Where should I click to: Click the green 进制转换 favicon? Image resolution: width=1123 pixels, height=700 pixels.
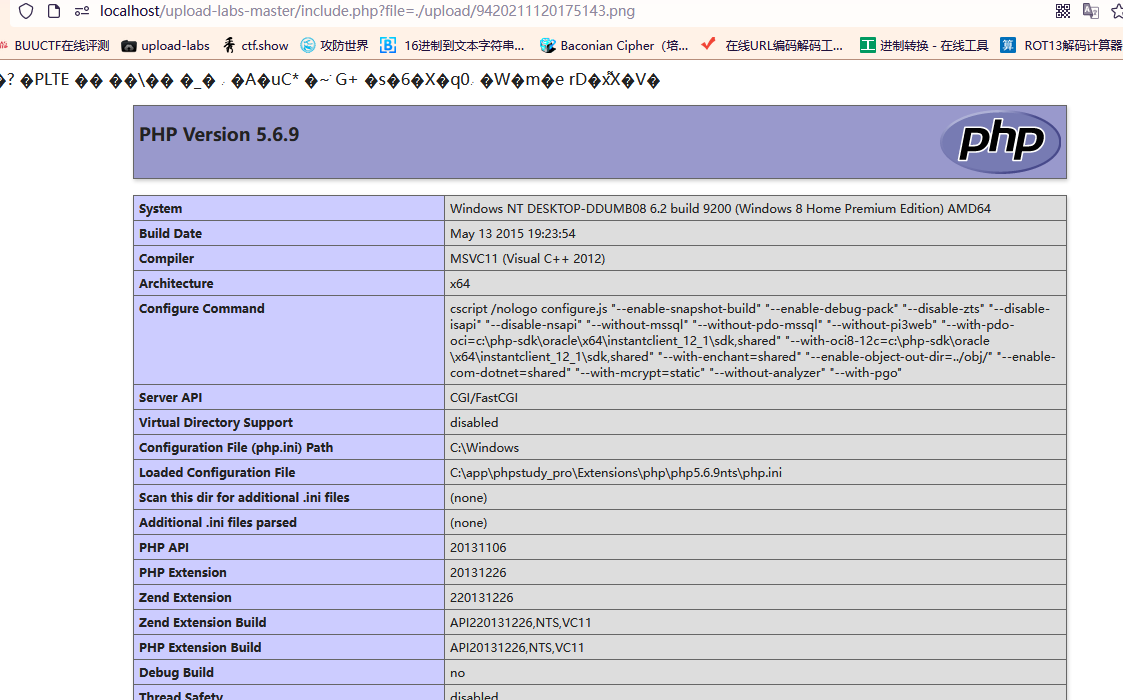click(867, 45)
